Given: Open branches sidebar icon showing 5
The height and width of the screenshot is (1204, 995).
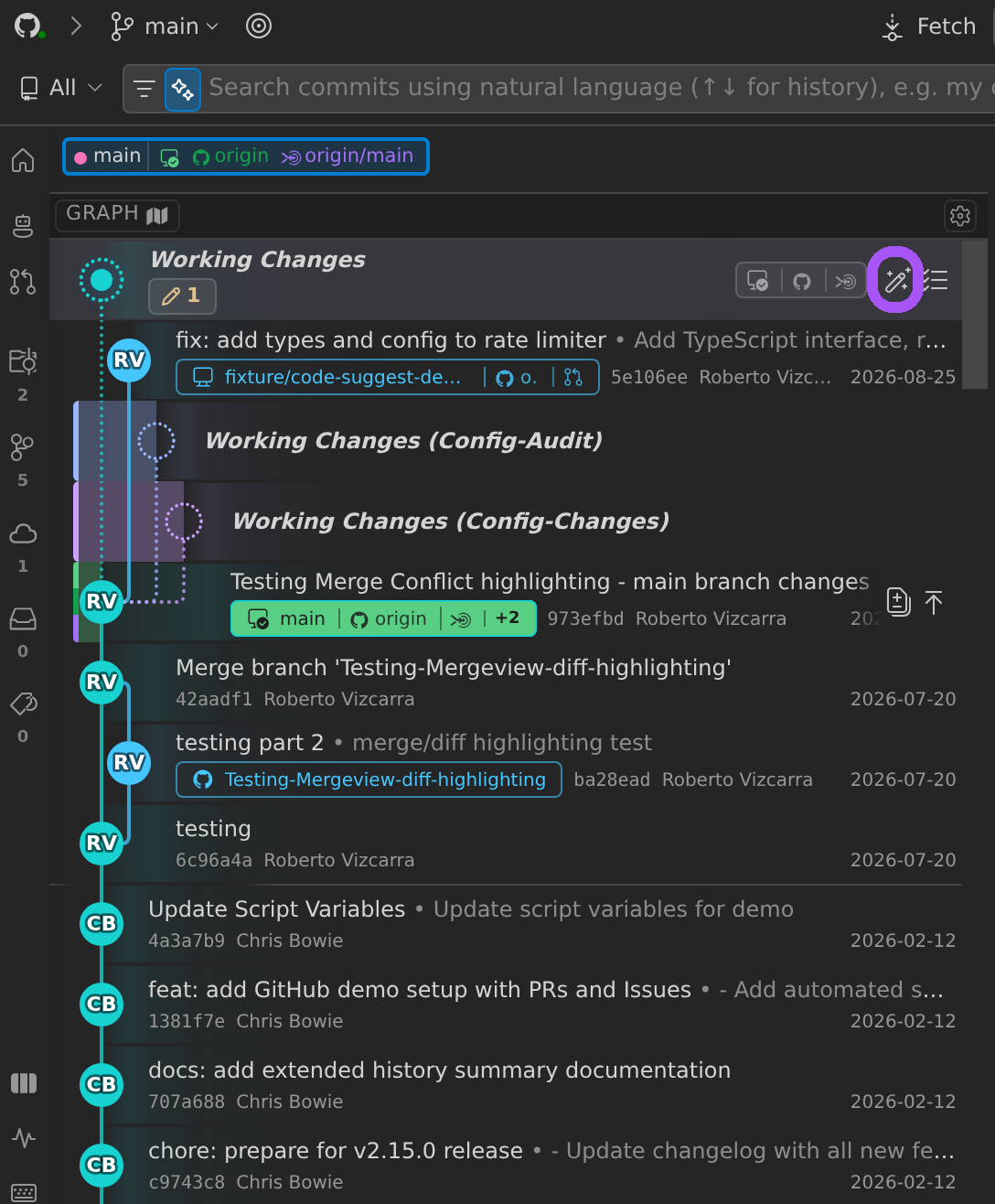Looking at the screenshot, I should 23,447.
